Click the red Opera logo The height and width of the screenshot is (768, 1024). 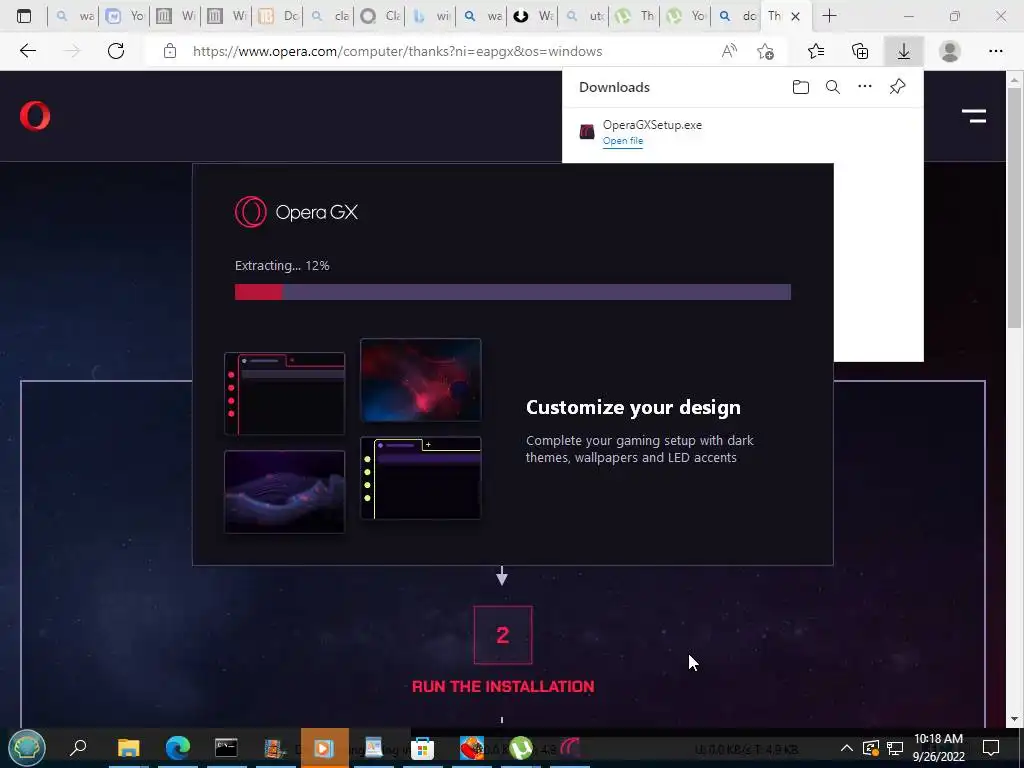tap(35, 116)
